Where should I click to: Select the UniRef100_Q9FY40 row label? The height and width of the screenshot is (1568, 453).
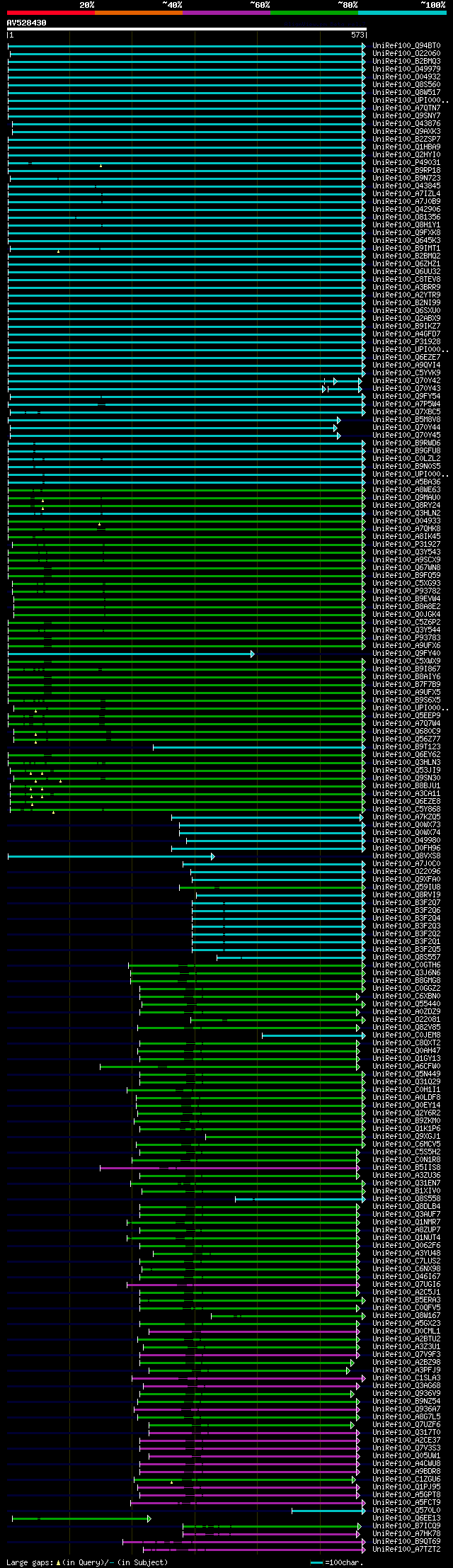pos(406,653)
